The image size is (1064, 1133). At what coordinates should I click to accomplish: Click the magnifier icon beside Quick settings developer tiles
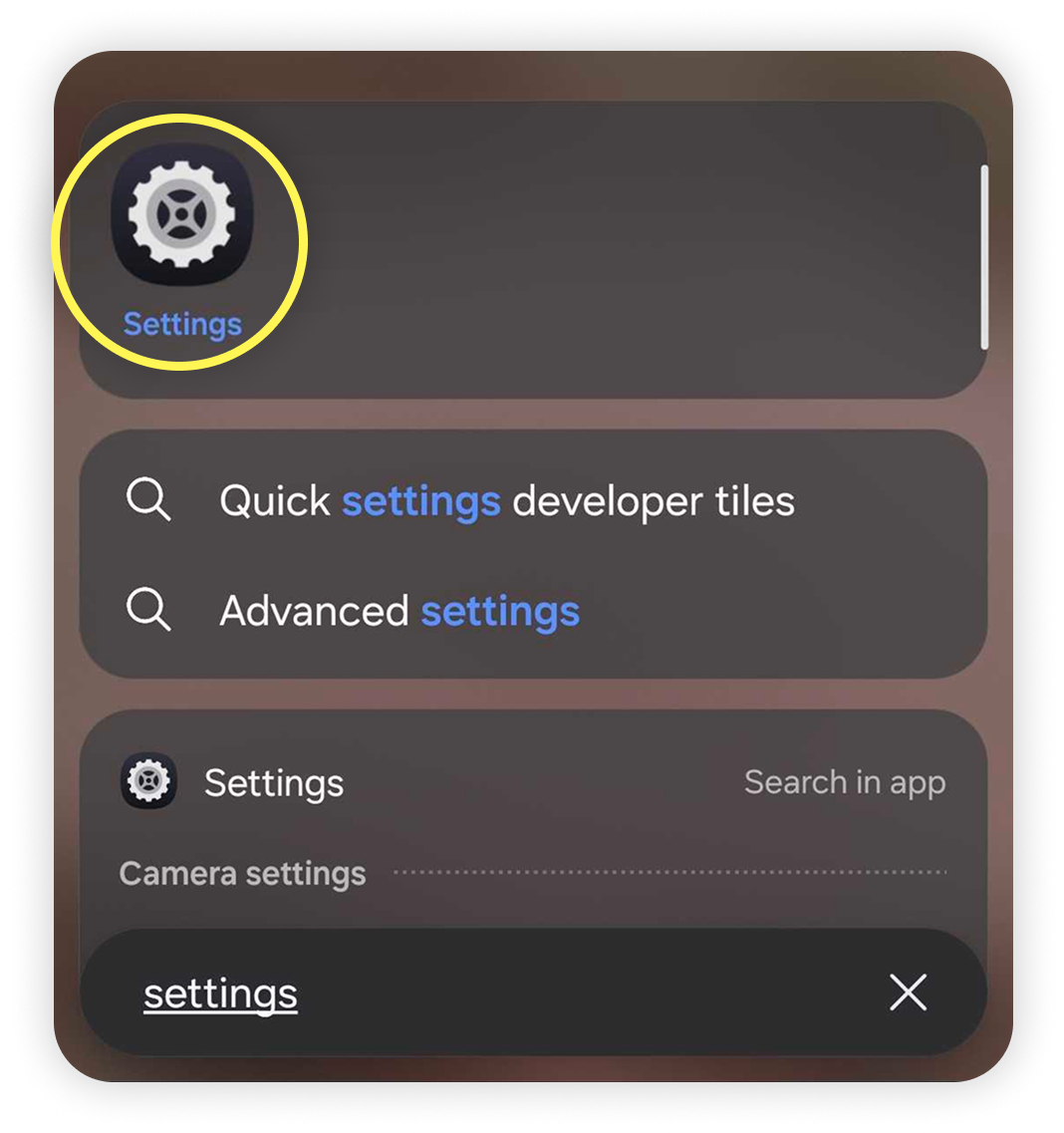(148, 499)
